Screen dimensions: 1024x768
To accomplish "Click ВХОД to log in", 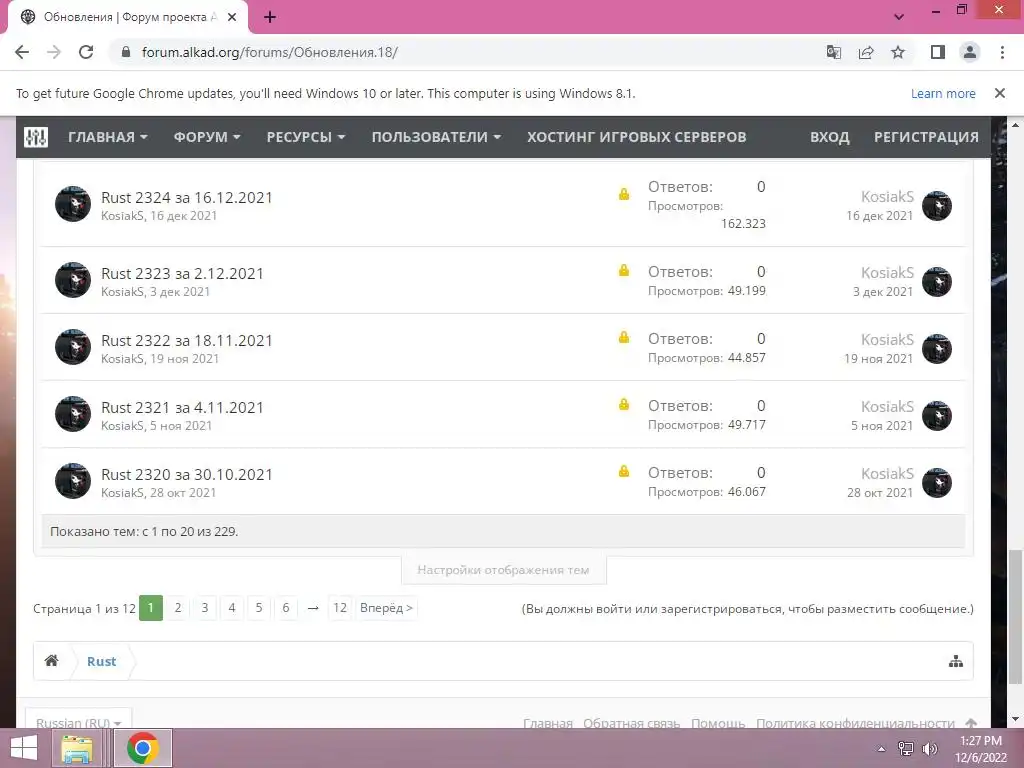I will pos(829,137).
